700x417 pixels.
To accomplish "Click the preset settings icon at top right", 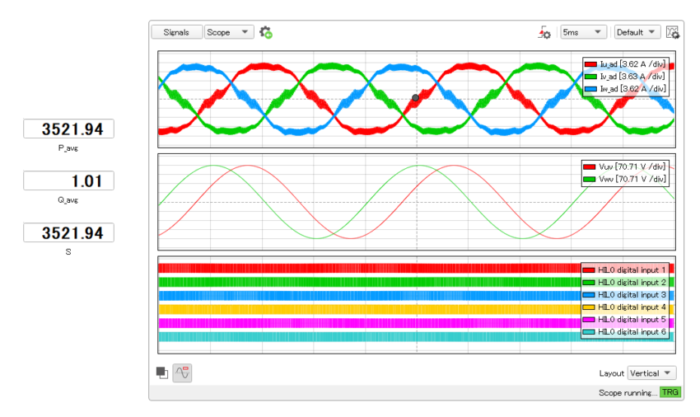I will pyautogui.click(x=673, y=32).
